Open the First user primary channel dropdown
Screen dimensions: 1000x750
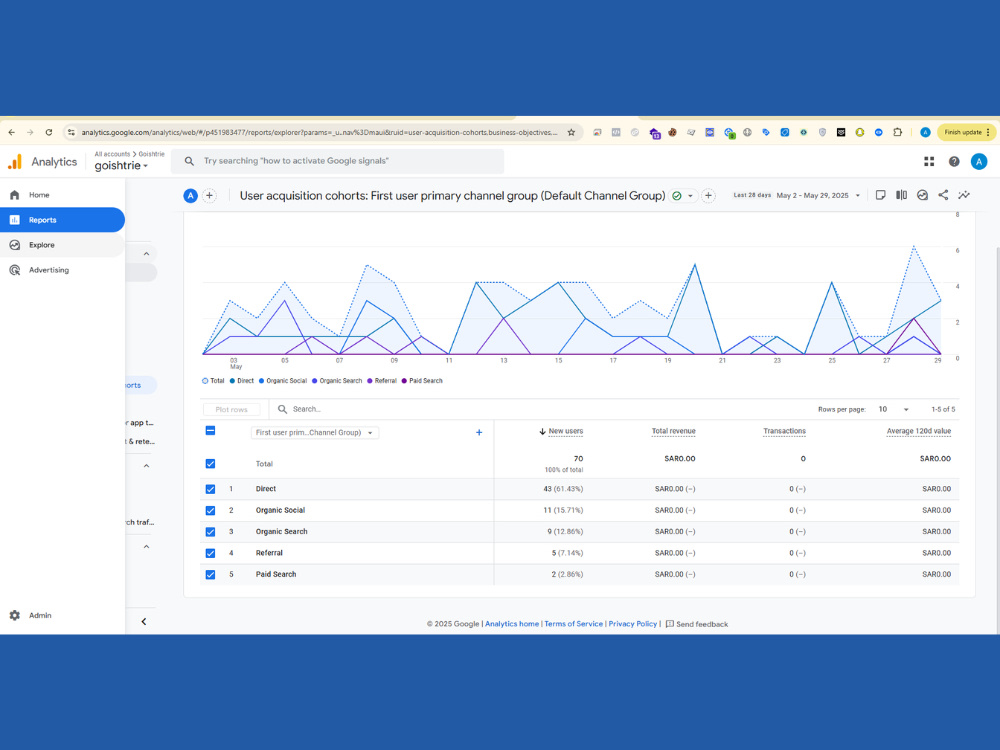coord(315,432)
